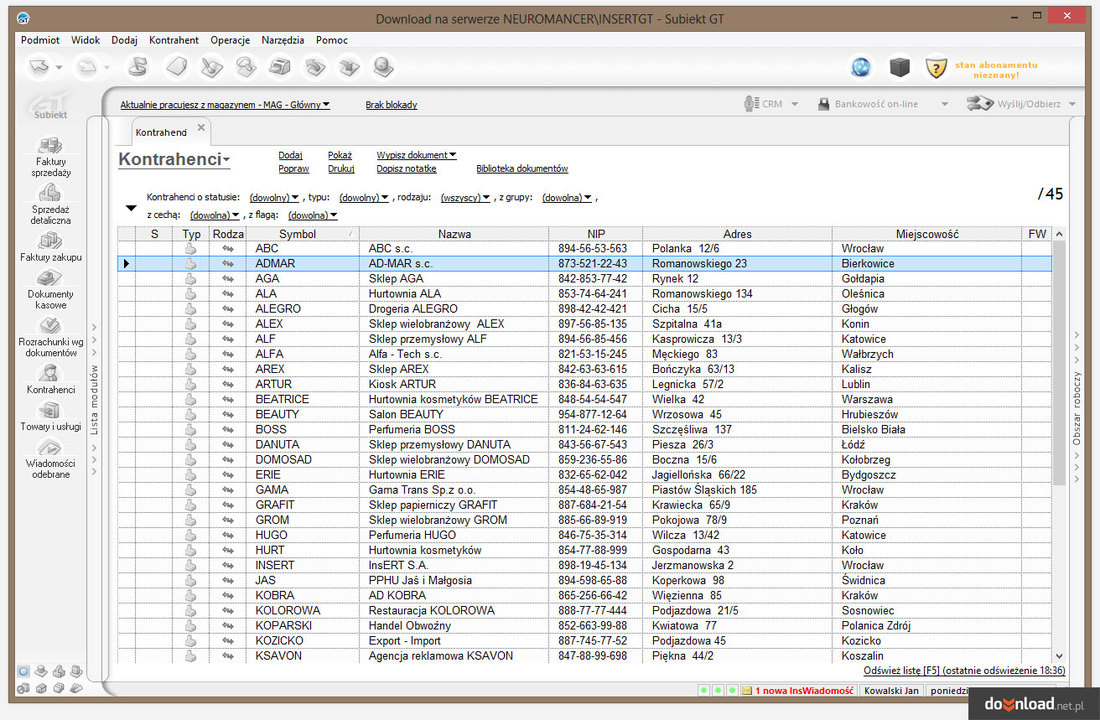Viewport: 1100px width, 720px height.
Task: Click scroll down arrow of table scrollbar
Action: [1059, 656]
